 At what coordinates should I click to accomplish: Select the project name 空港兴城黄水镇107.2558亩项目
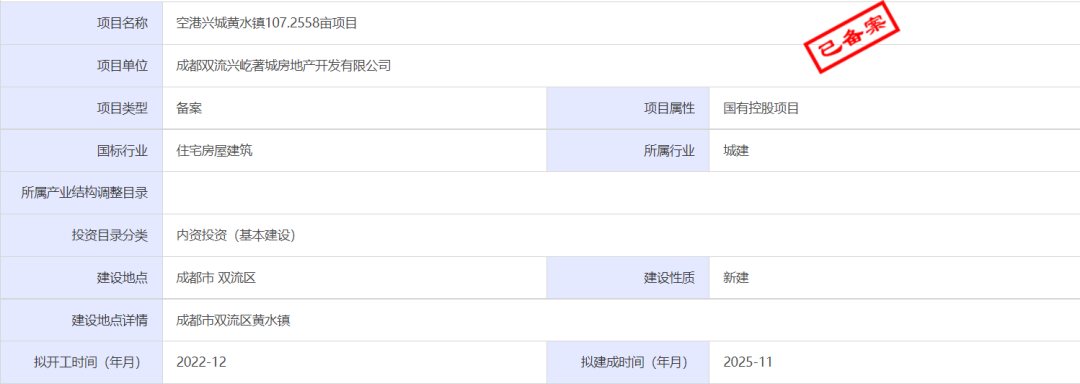pos(267,23)
